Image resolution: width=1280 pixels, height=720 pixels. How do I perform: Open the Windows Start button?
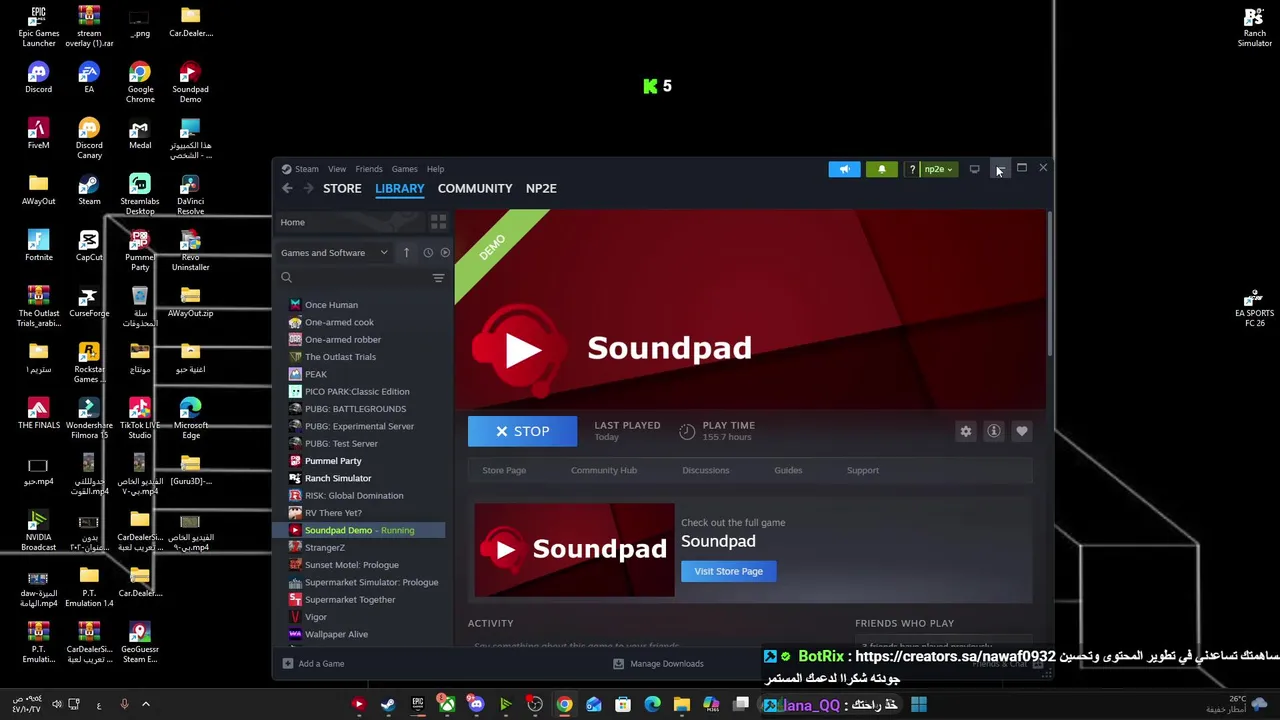click(919, 705)
